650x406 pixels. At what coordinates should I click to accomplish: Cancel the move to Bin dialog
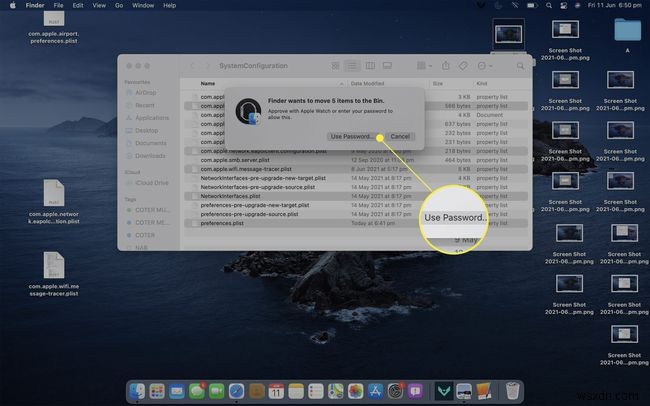[400, 136]
